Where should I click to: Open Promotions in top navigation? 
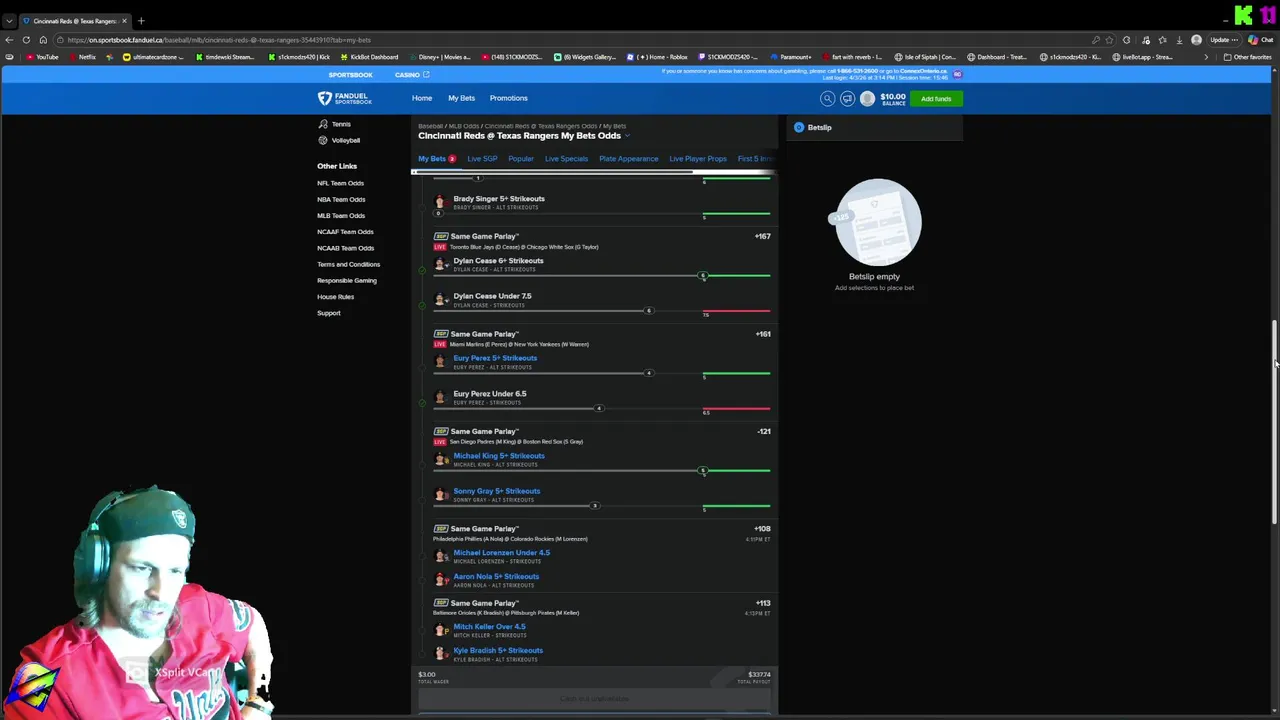point(508,98)
